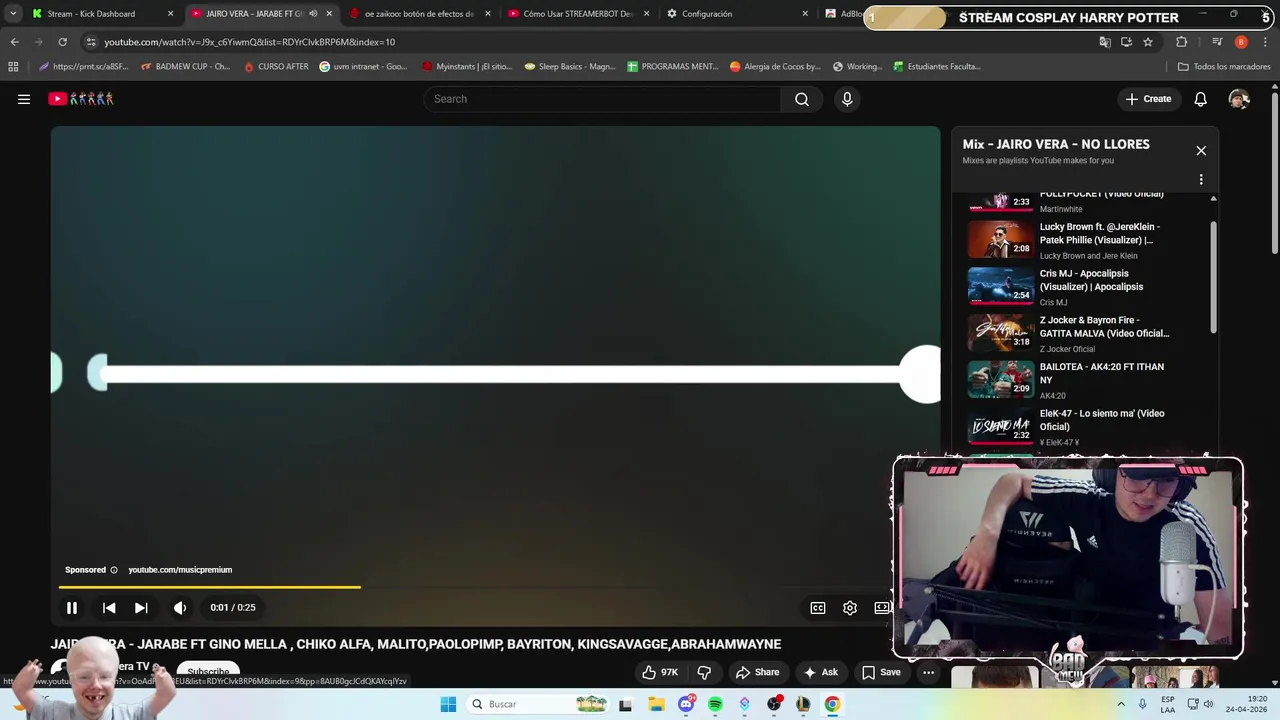Open the account avatar menu

coord(1239,99)
